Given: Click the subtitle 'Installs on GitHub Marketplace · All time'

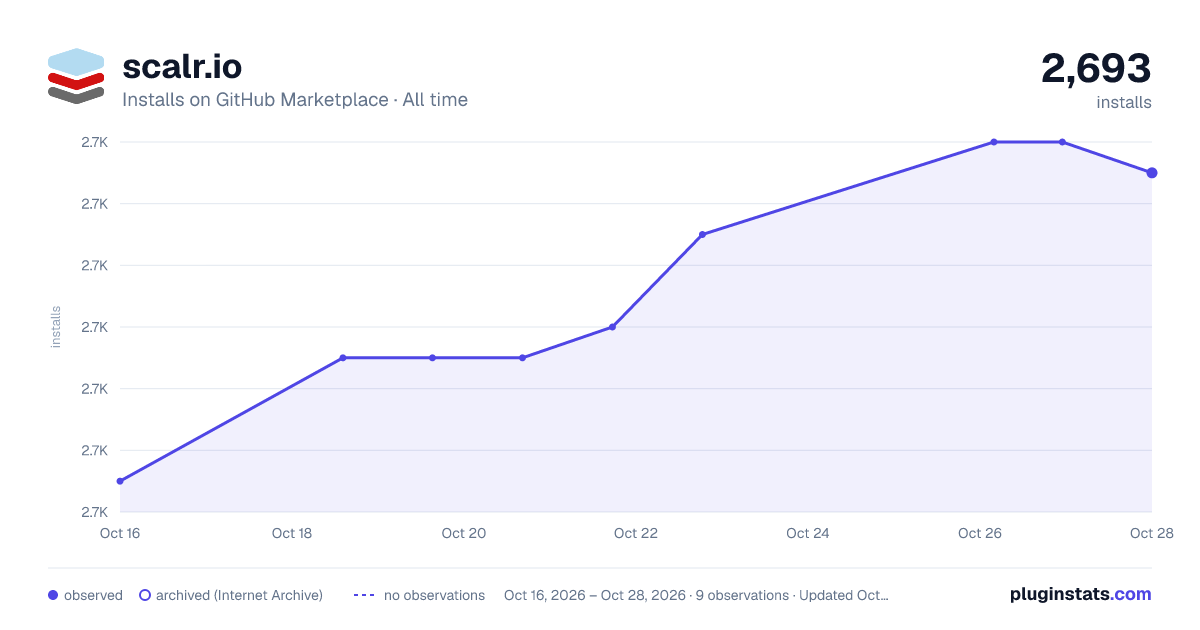Looking at the screenshot, I should (295, 100).
